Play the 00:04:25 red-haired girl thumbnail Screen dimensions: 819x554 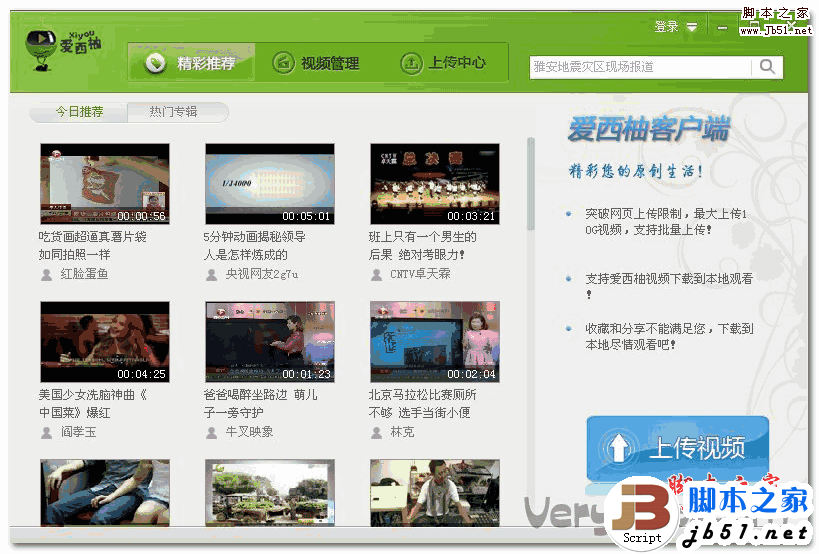pos(105,342)
